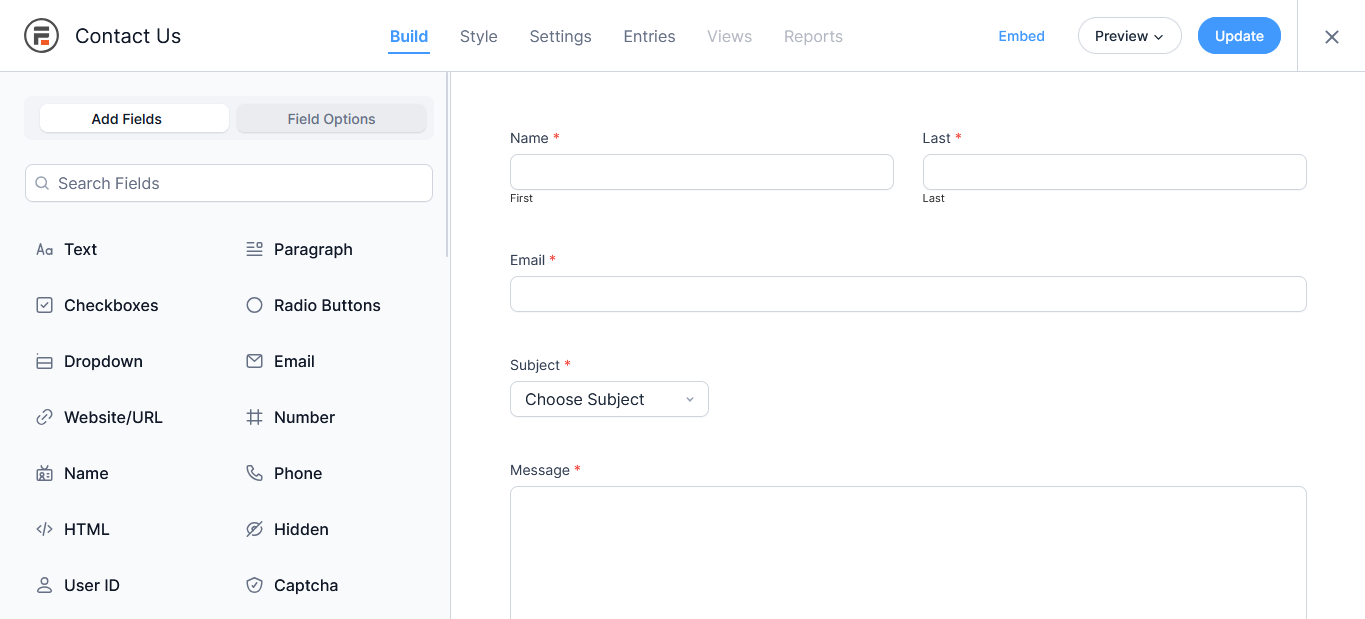
Task: Click the Formidable Forms logo icon
Action: [42, 36]
